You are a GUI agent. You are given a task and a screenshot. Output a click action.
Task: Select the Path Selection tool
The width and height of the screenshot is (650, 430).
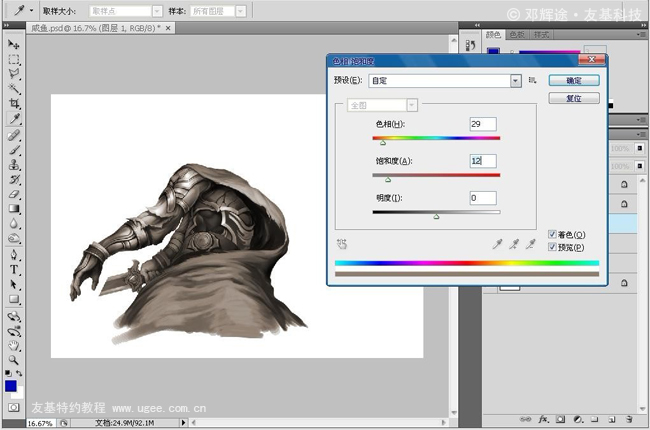coord(14,284)
